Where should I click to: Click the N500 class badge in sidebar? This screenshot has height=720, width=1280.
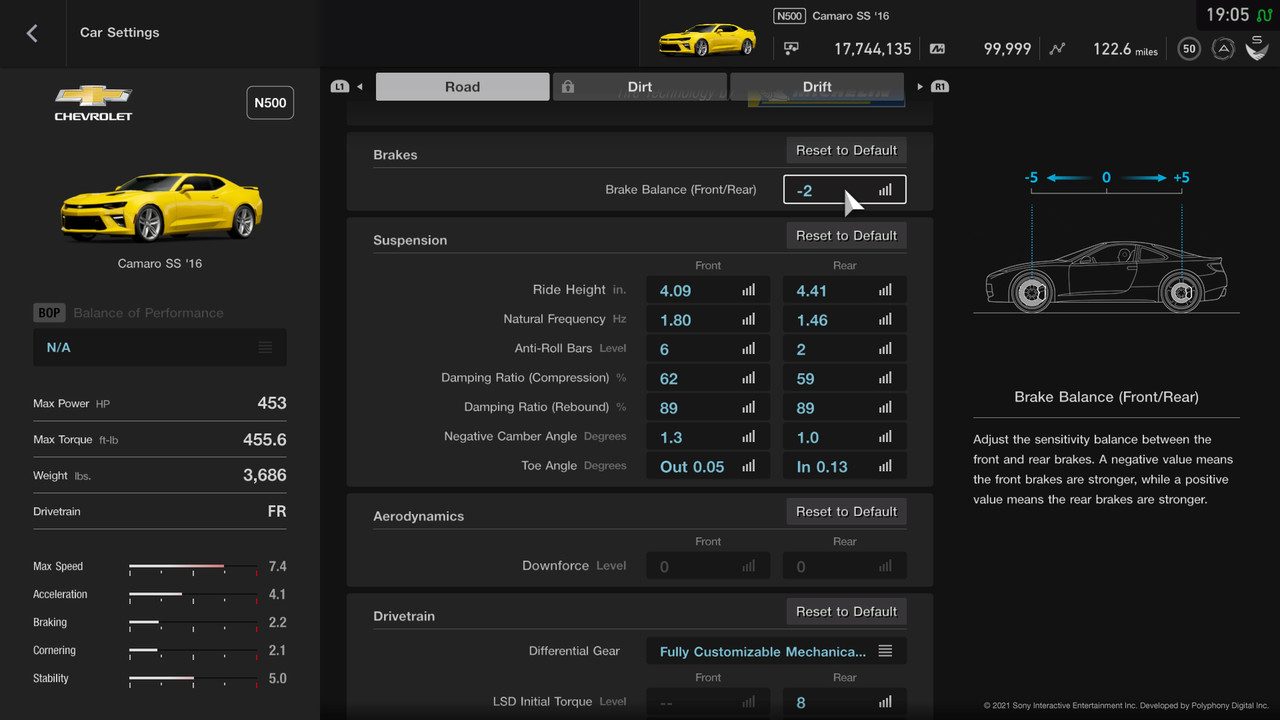tap(270, 103)
